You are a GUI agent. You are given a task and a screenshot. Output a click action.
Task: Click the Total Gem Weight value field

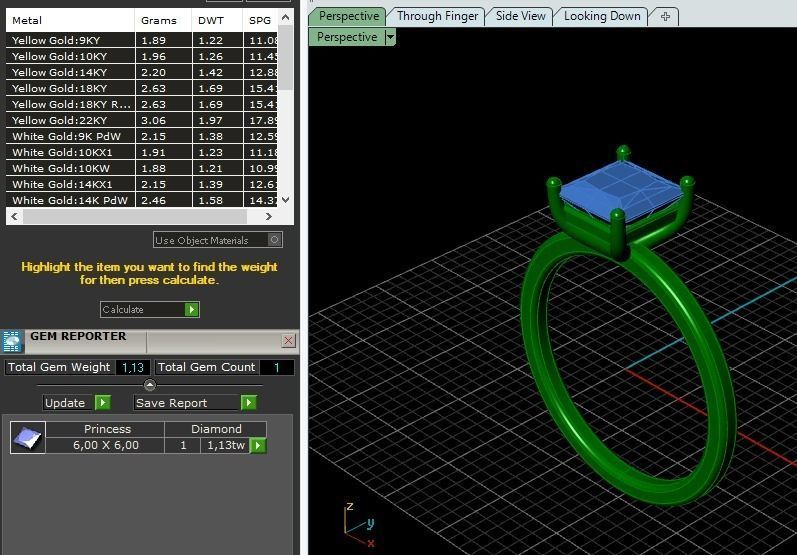(x=133, y=367)
